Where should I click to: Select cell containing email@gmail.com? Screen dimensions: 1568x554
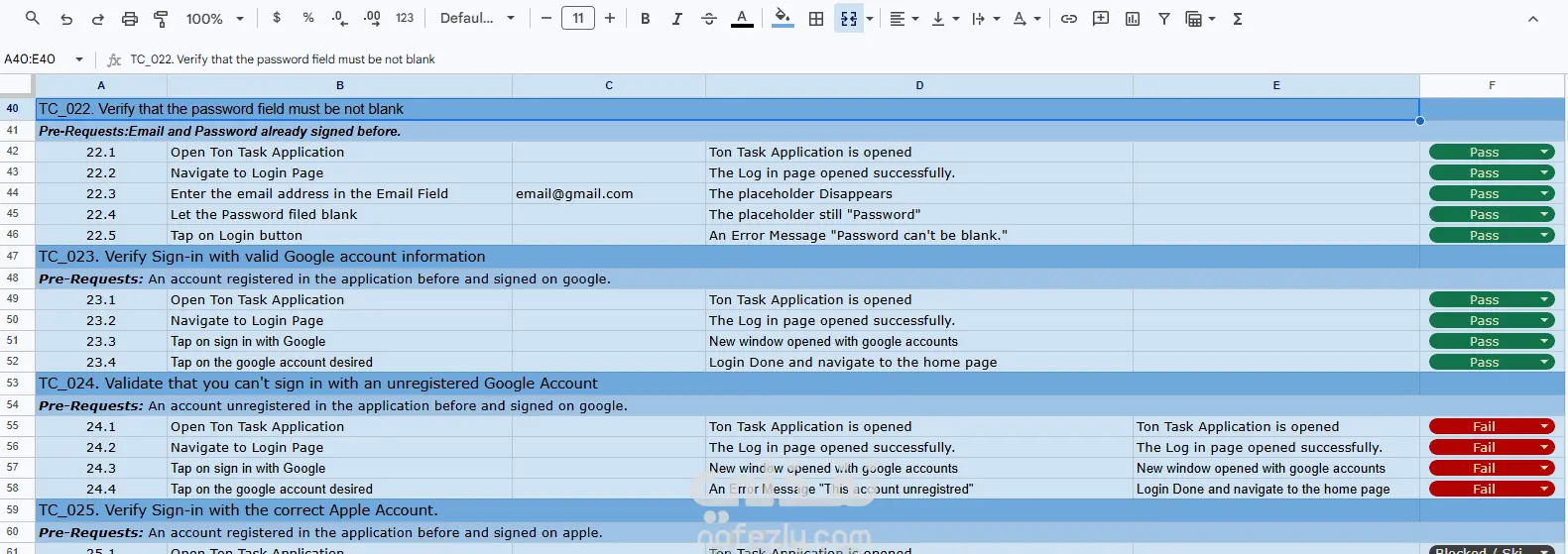tap(609, 193)
